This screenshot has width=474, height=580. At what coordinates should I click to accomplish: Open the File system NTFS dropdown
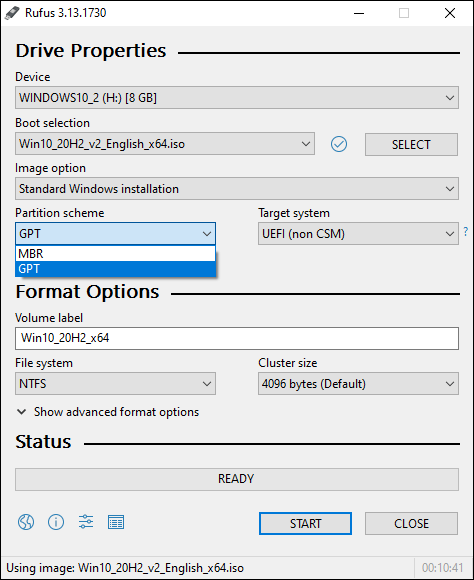tap(115, 384)
